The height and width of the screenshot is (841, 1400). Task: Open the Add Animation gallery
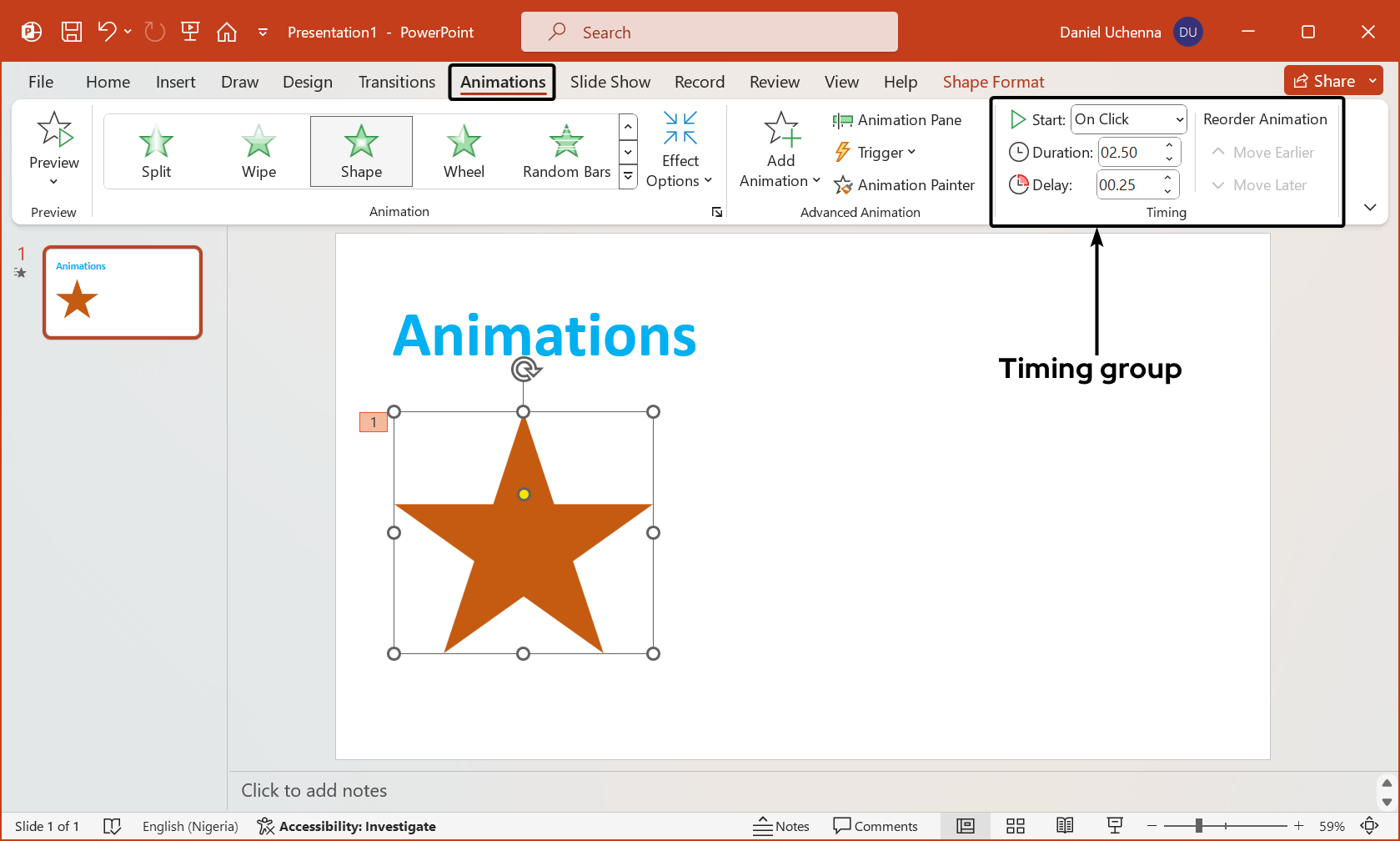click(x=780, y=150)
